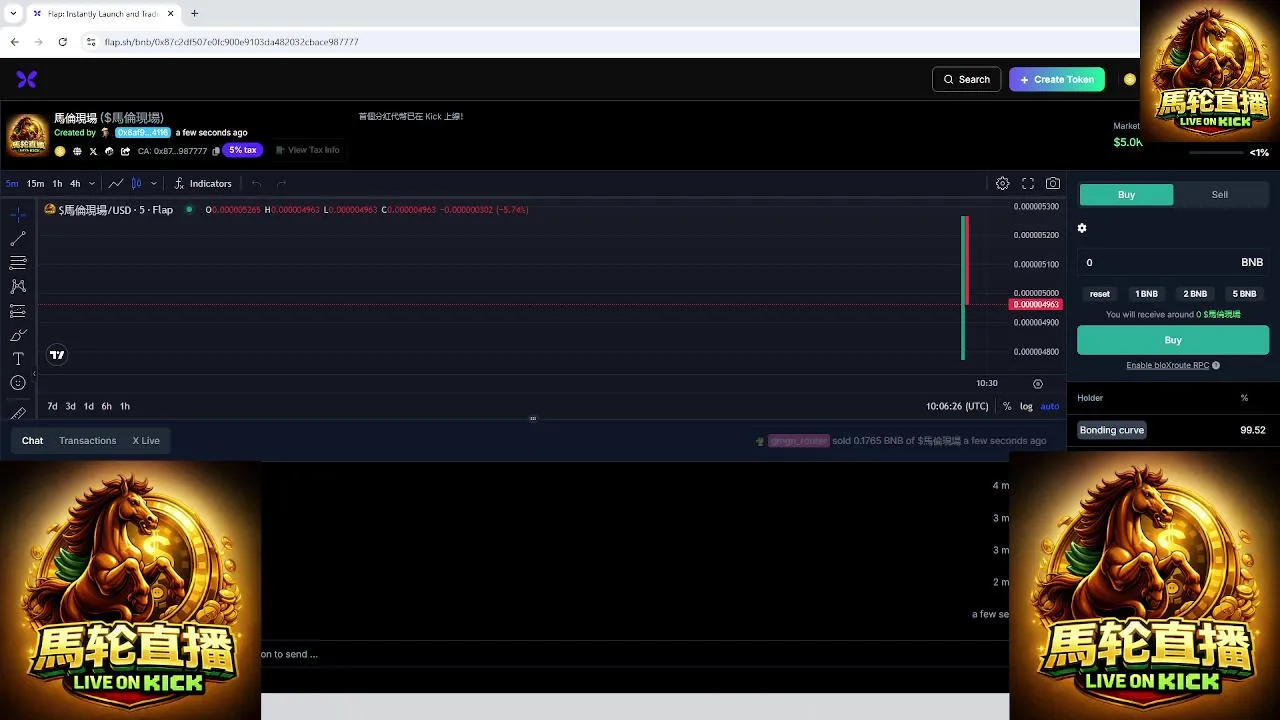Select the trend line drawing tool
The width and height of the screenshot is (1280, 720).
18,239
